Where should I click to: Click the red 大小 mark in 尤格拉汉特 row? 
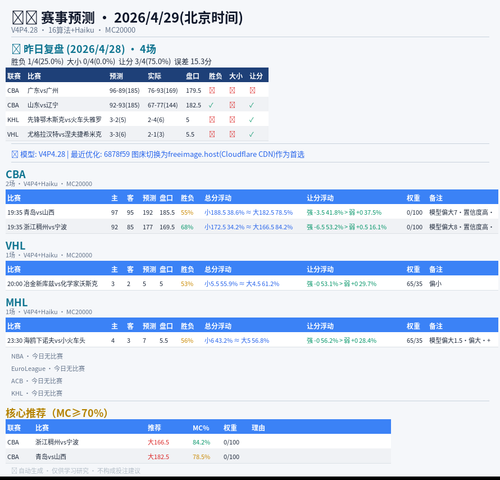(x=232, y=134)
